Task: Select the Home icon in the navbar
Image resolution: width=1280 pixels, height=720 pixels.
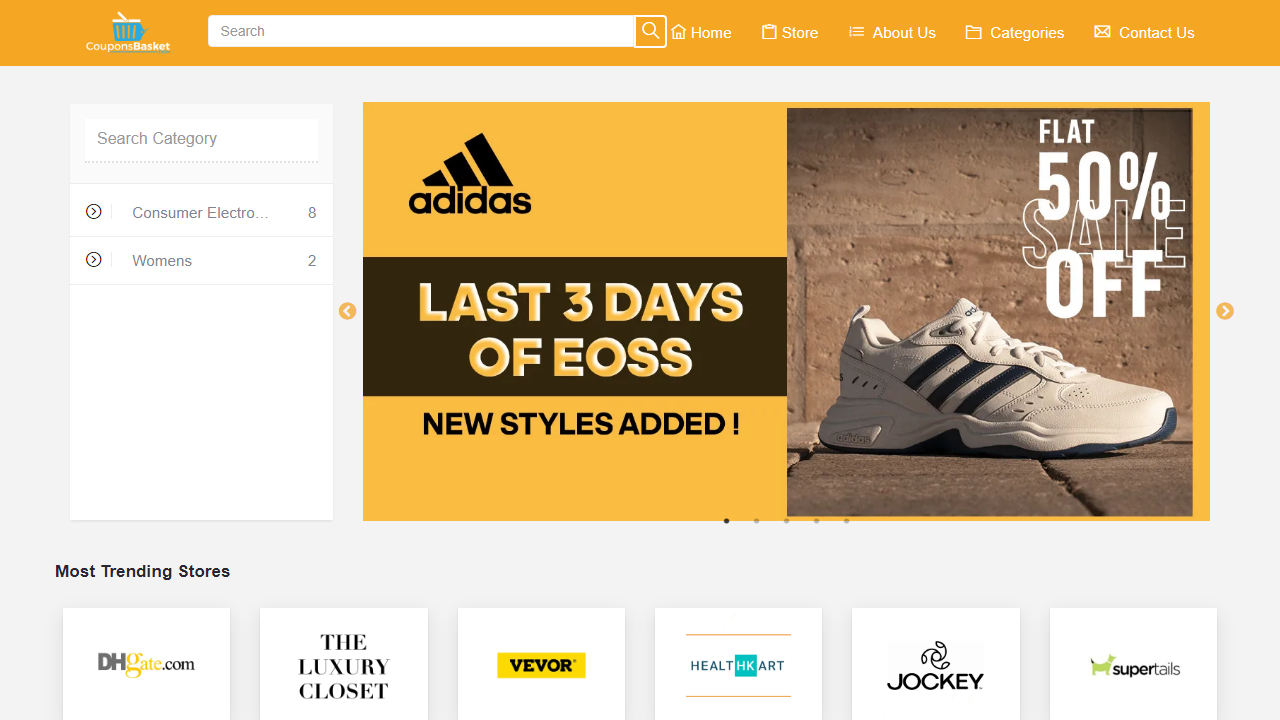Action: click(x=677, y=31)
